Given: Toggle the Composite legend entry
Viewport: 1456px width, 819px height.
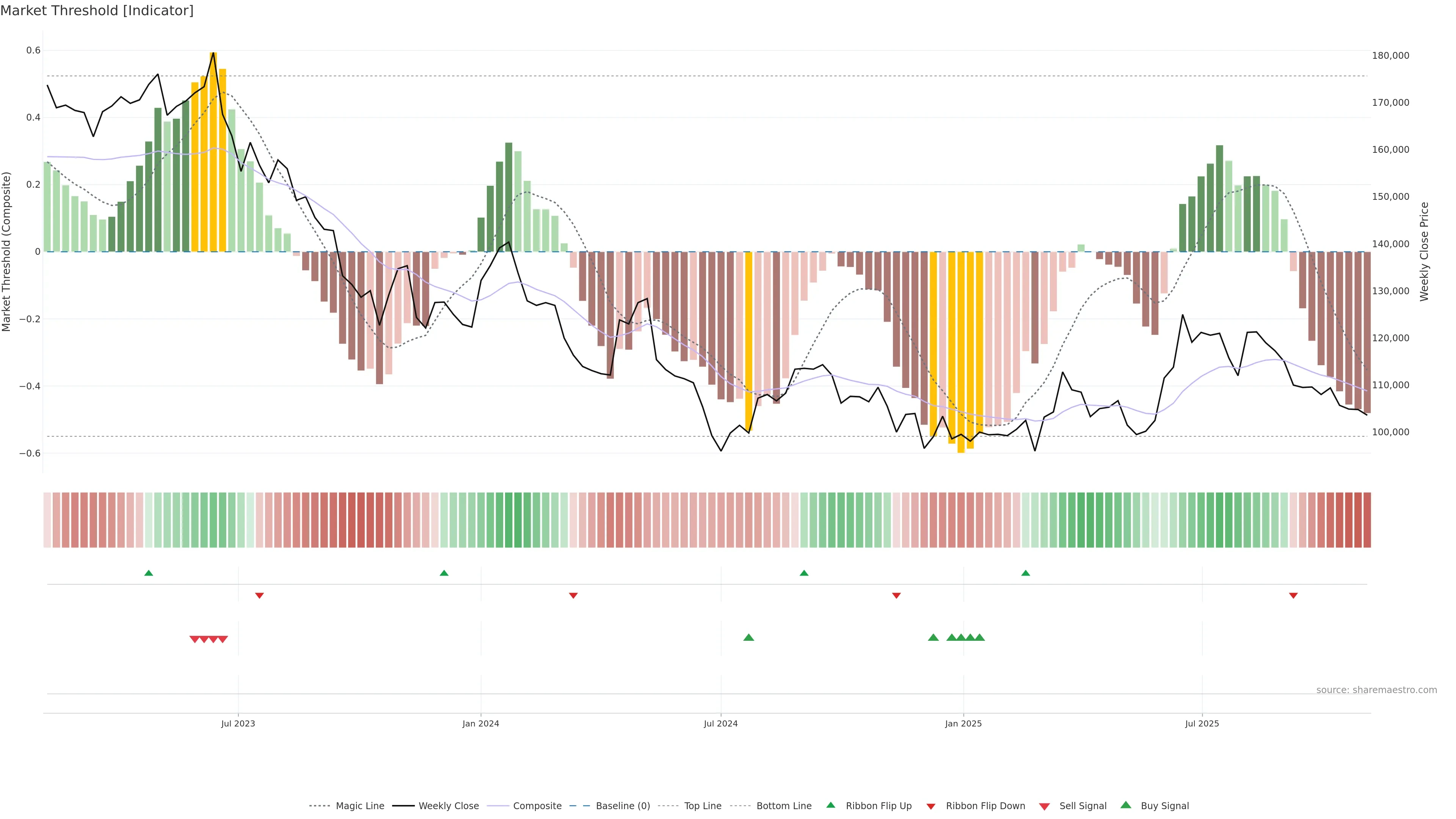Looking at the screenshot, I should click(x=537, y=806).
